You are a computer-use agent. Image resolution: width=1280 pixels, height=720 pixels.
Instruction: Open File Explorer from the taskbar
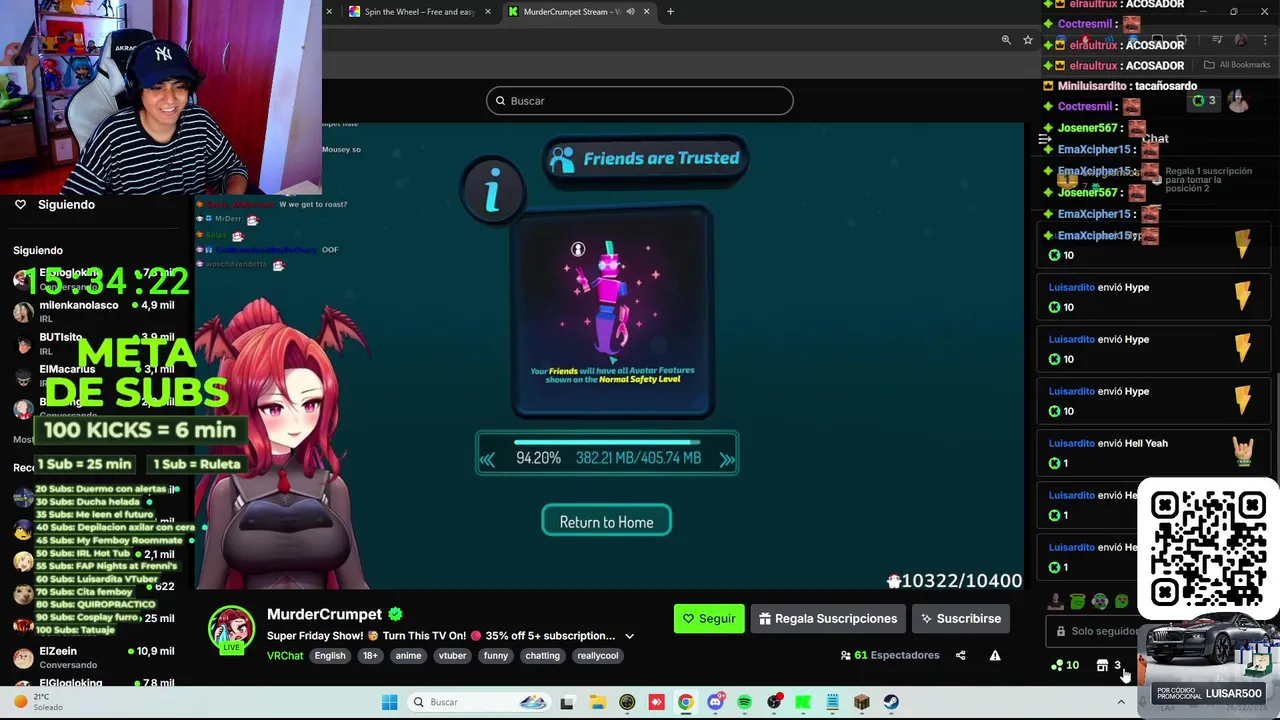click(597, 702)
